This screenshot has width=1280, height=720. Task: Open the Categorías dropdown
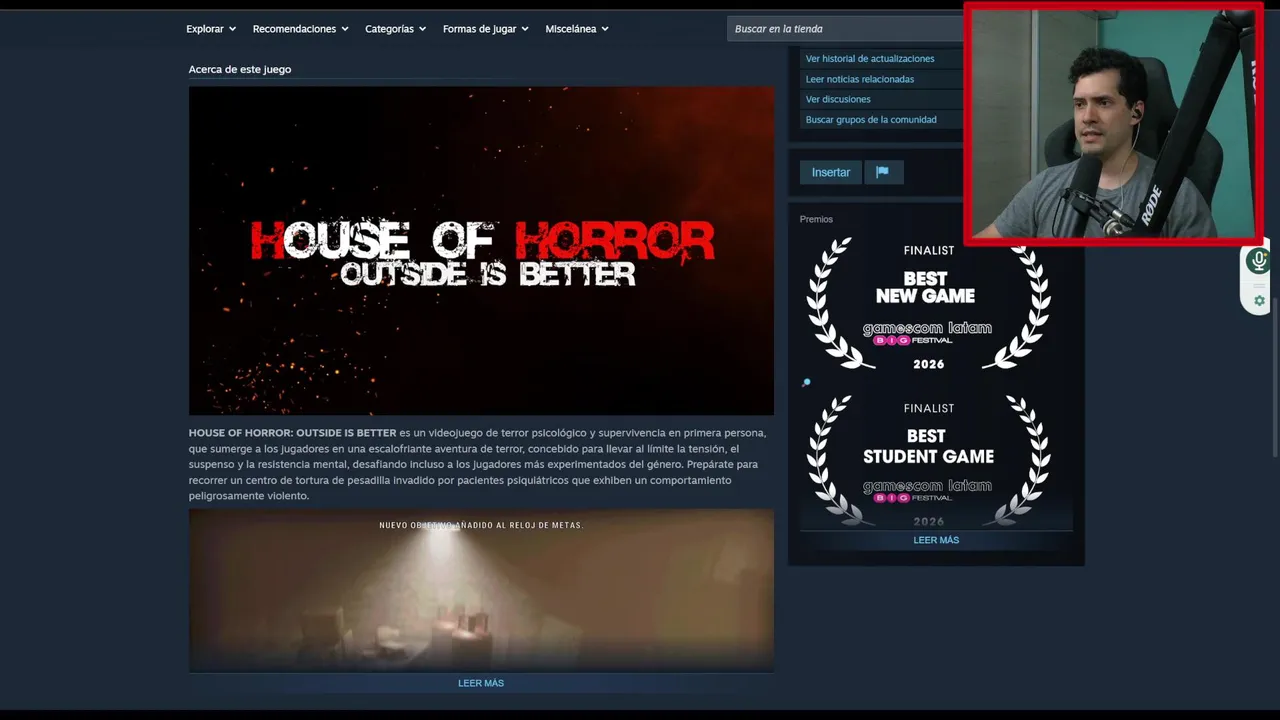[395, 29]
